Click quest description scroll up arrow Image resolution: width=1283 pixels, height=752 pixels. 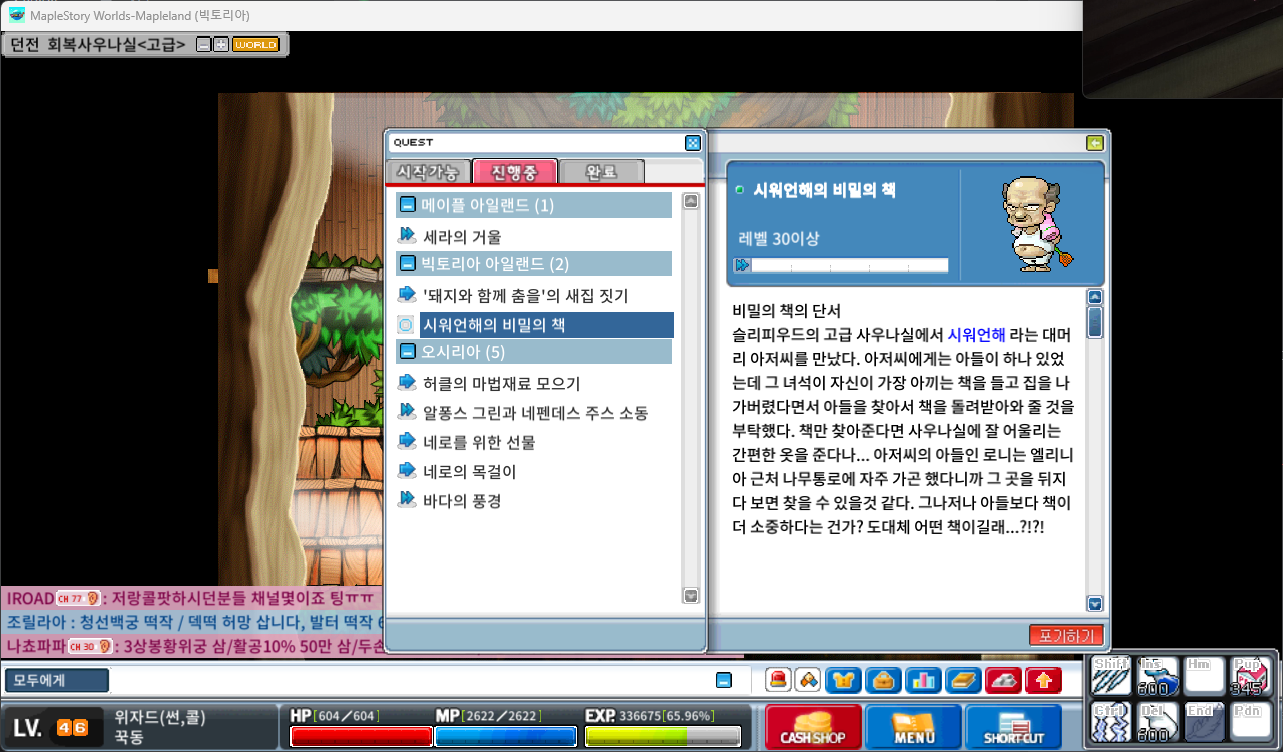[x=1095, y=297]
